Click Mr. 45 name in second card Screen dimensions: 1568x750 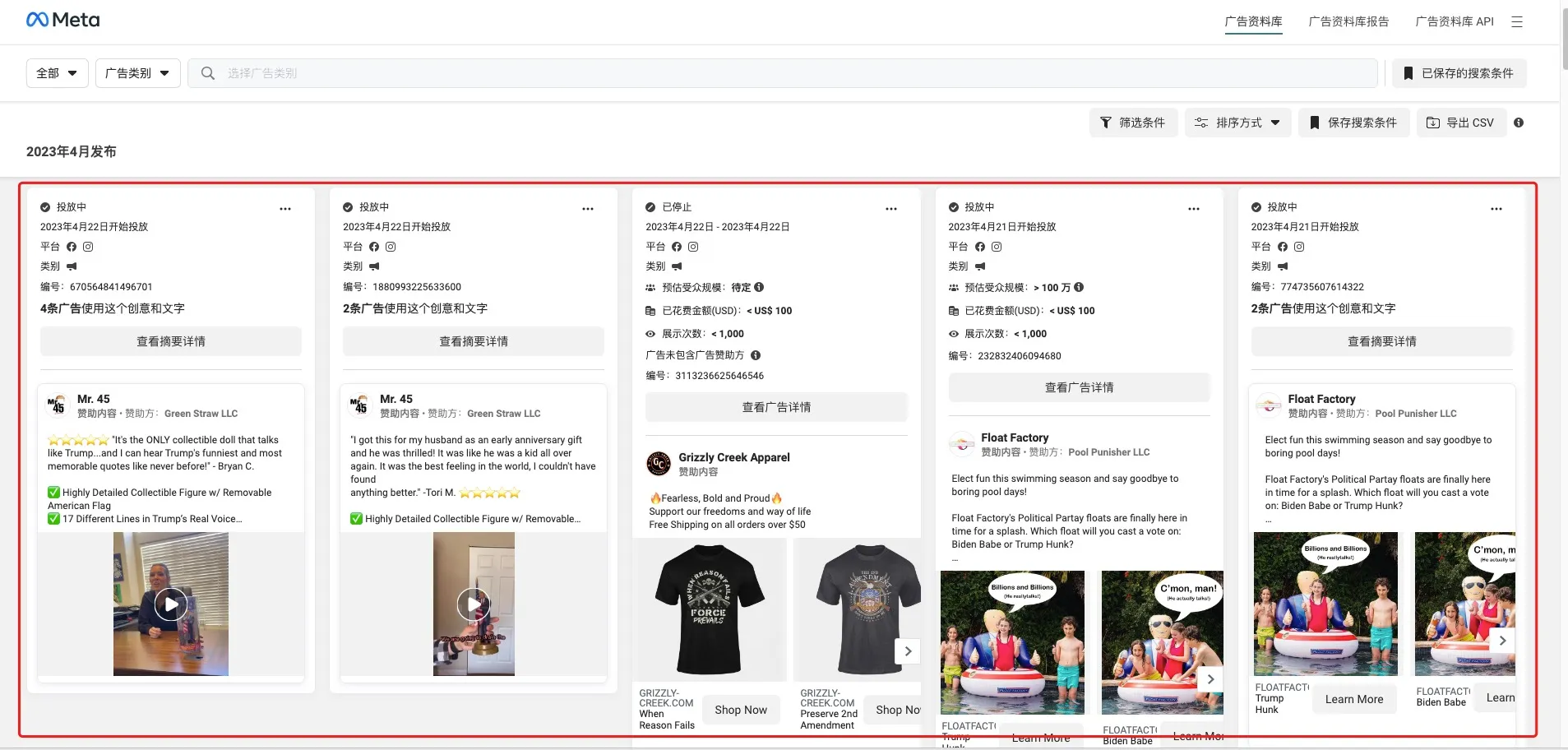pos(396,399)
